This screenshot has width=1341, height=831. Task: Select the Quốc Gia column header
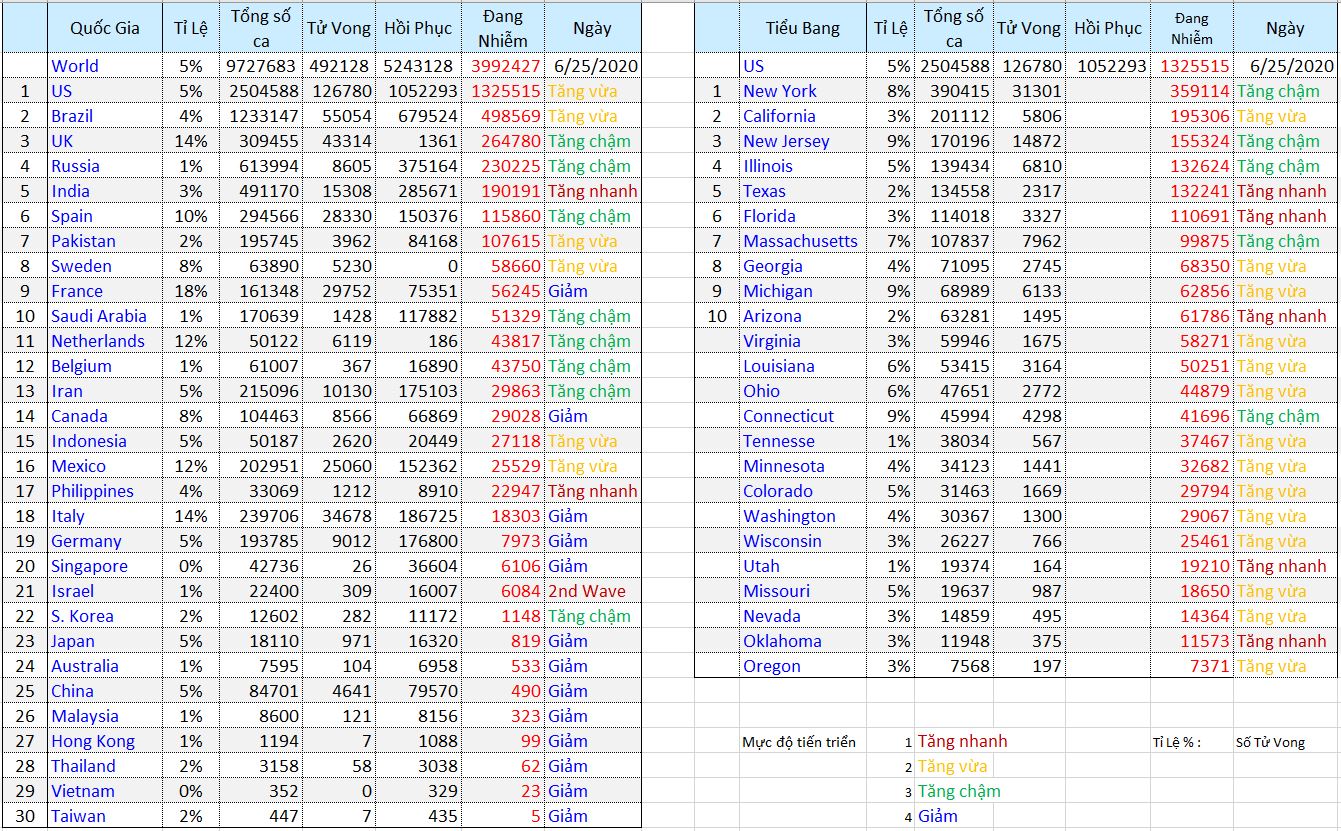[x=104, y=28]
